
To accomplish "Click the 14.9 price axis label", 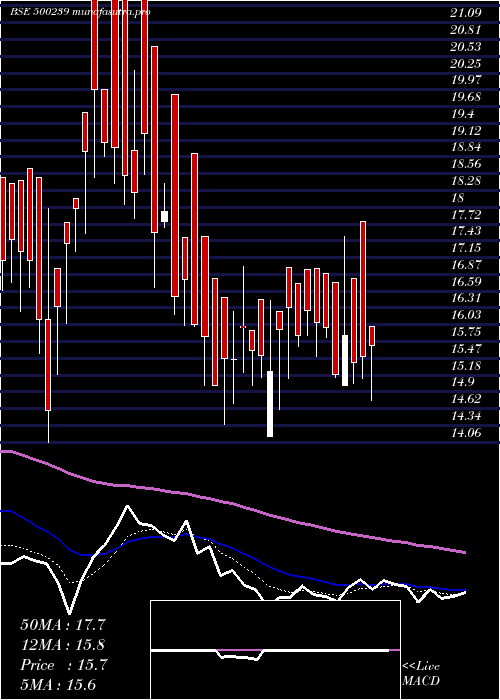I will pos(462,382).
